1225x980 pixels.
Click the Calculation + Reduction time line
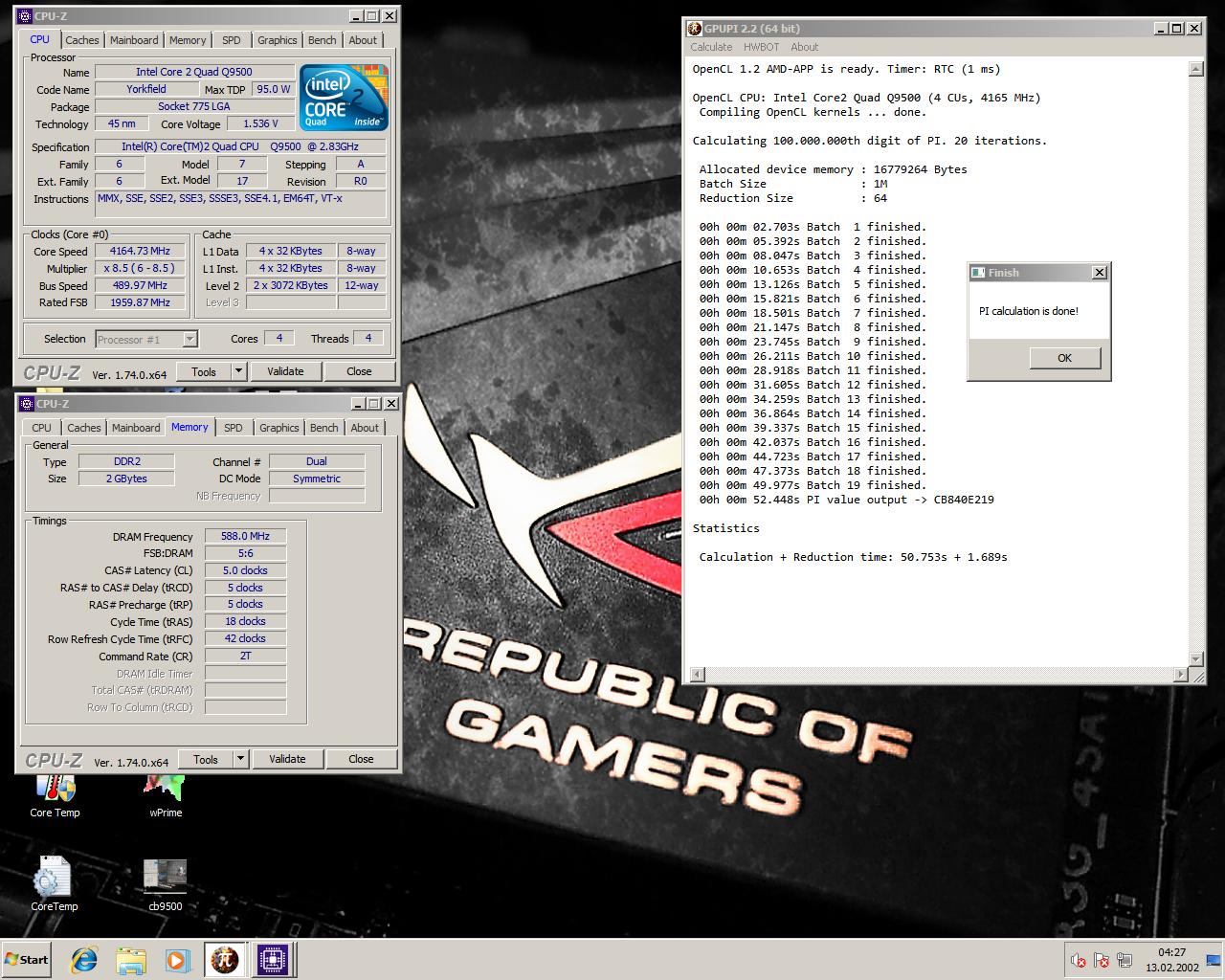tap(853, 557)
